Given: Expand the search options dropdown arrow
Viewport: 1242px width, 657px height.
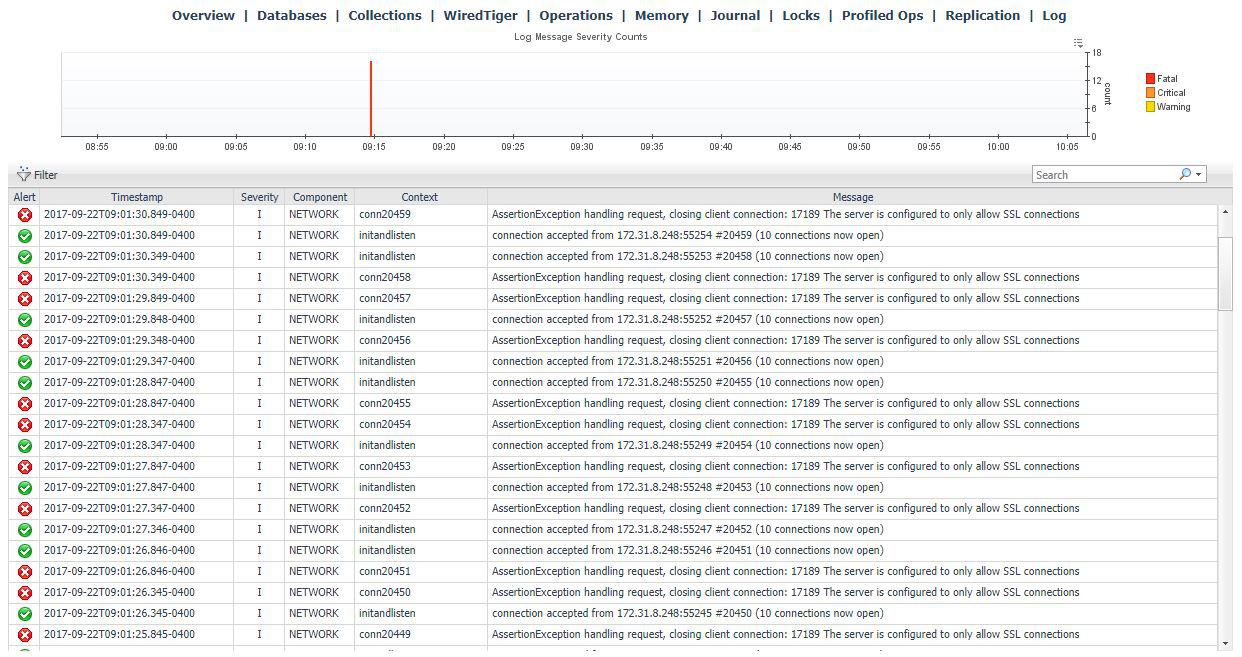Looking at the screenshot, I should pyautogui.click(x=1198, y=174).
